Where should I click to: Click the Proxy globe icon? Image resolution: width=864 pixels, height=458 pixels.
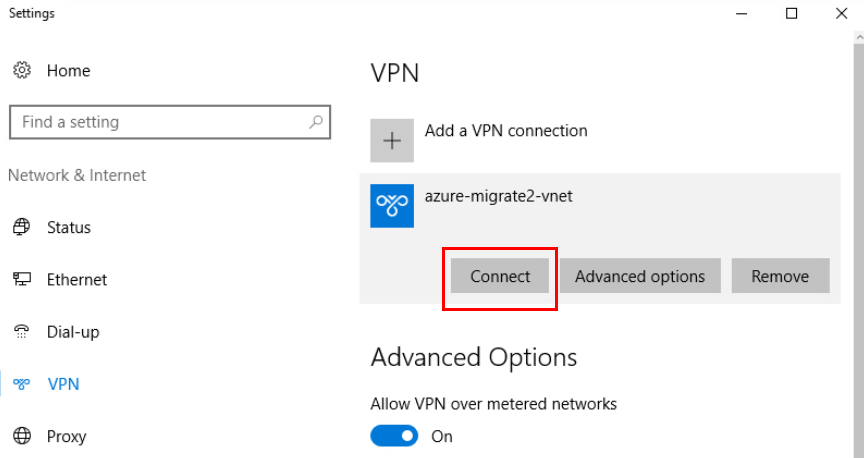click(22, 435)
